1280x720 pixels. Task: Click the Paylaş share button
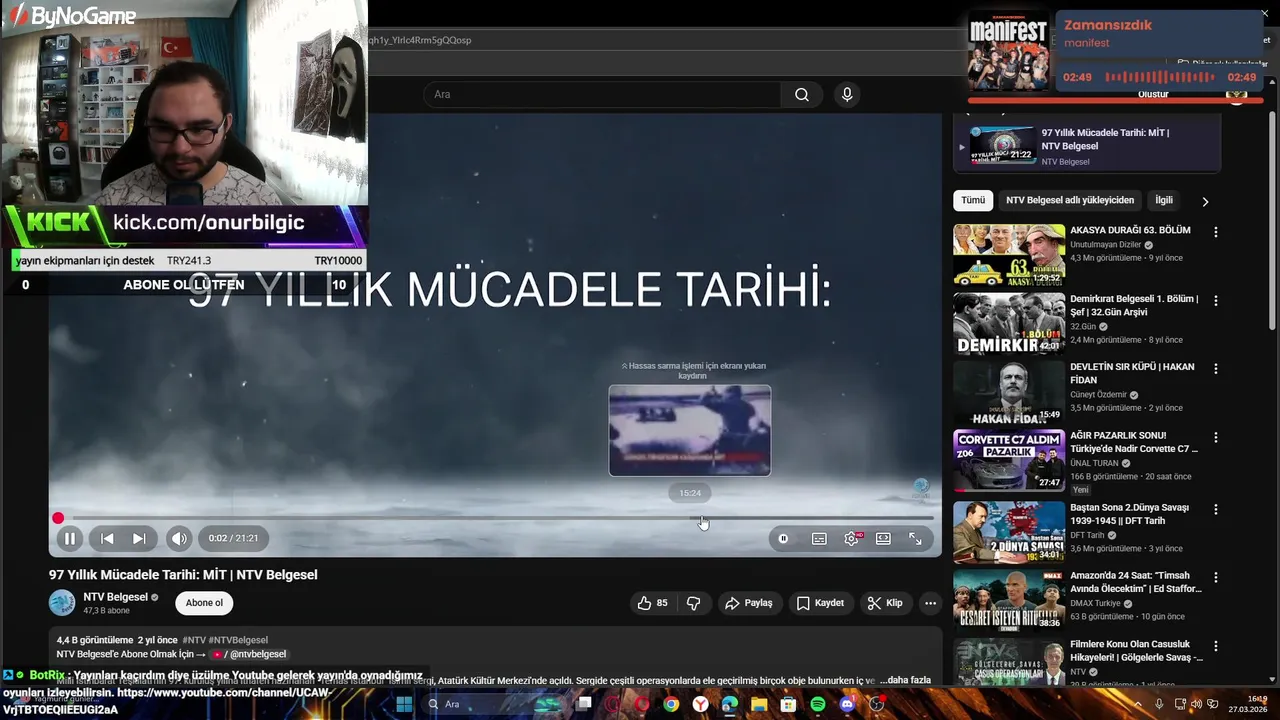tap(749, 603)
